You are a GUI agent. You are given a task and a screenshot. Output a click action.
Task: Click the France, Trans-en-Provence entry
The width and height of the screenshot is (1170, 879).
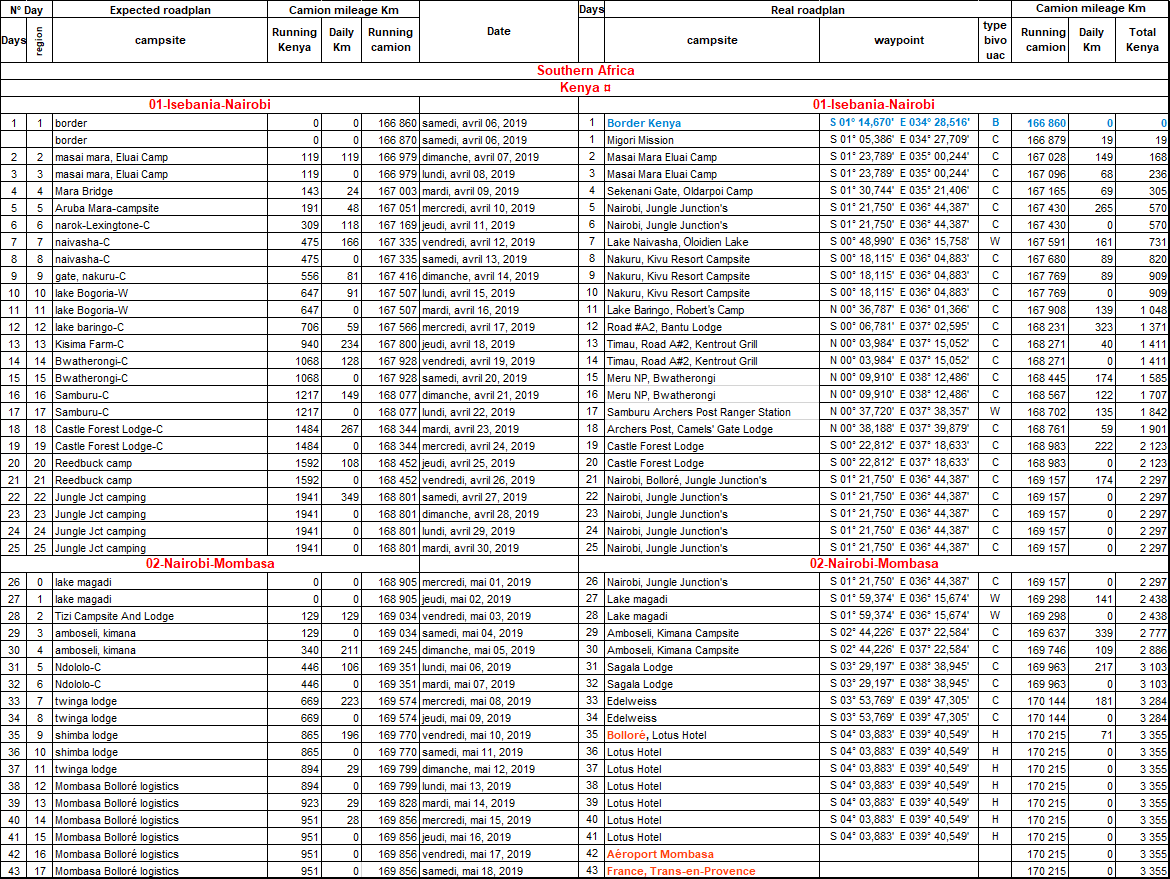pos(680,871)
